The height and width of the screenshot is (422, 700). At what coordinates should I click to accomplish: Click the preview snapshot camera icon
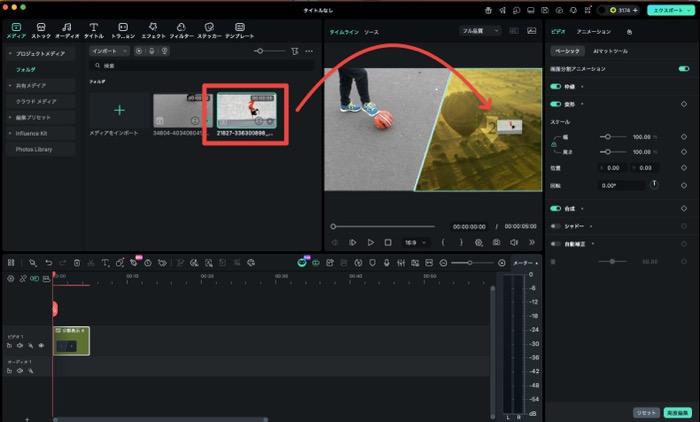click(496, 242)
